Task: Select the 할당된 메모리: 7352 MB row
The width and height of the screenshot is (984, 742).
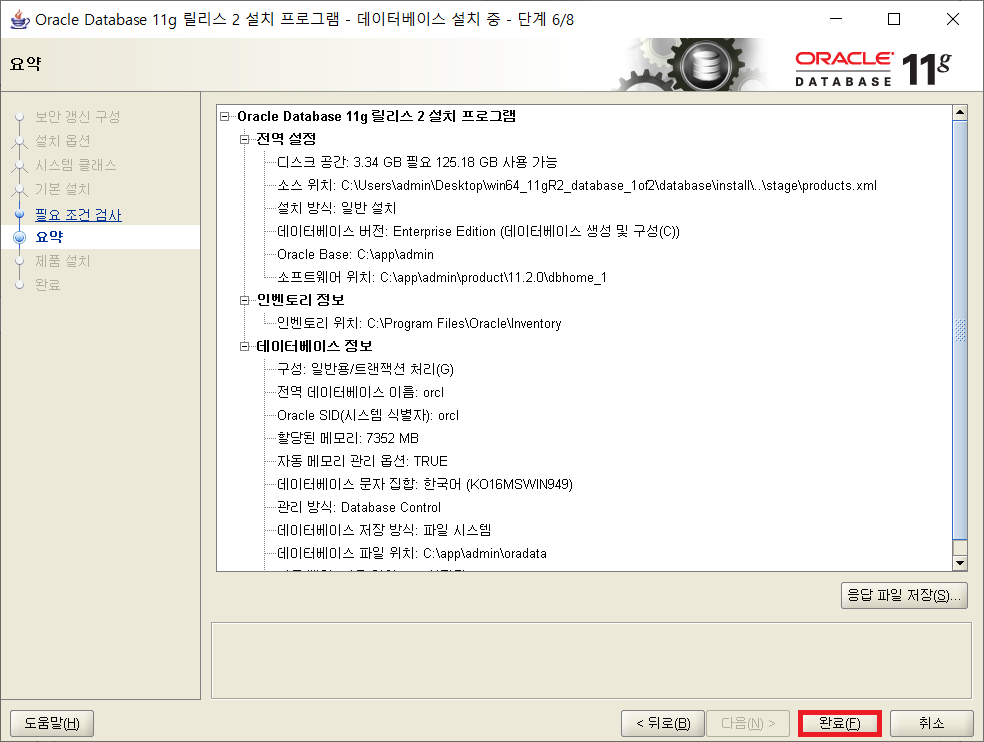Action: [348, 438]
